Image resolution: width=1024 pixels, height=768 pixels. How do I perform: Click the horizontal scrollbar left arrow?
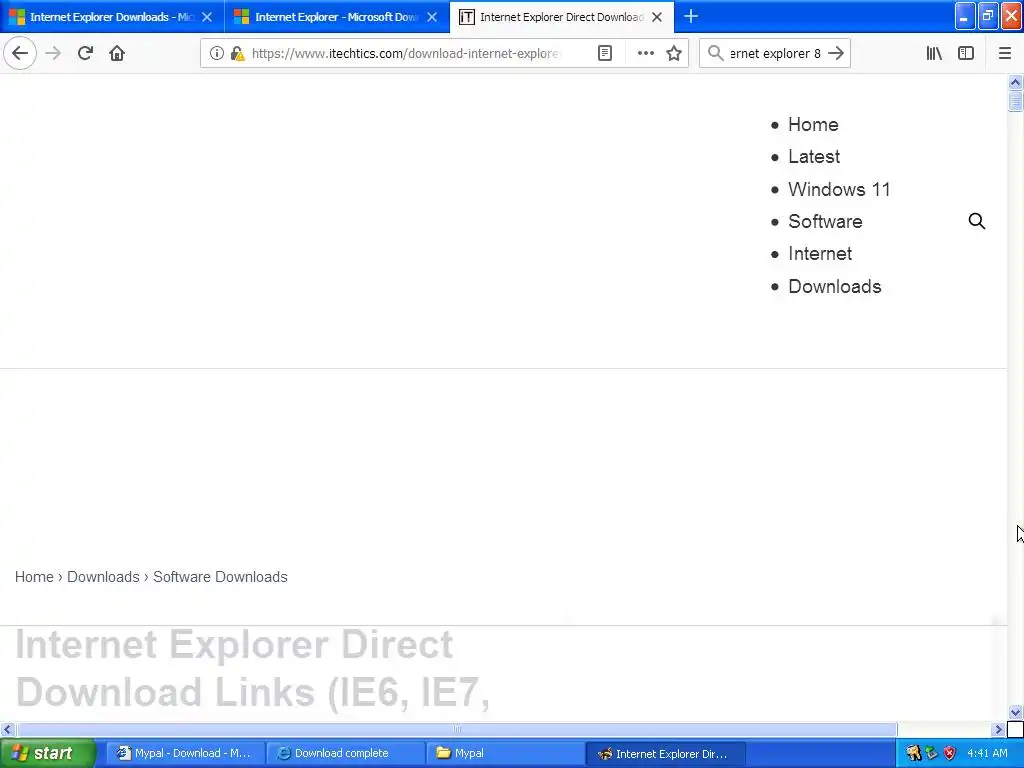point(7,729)
